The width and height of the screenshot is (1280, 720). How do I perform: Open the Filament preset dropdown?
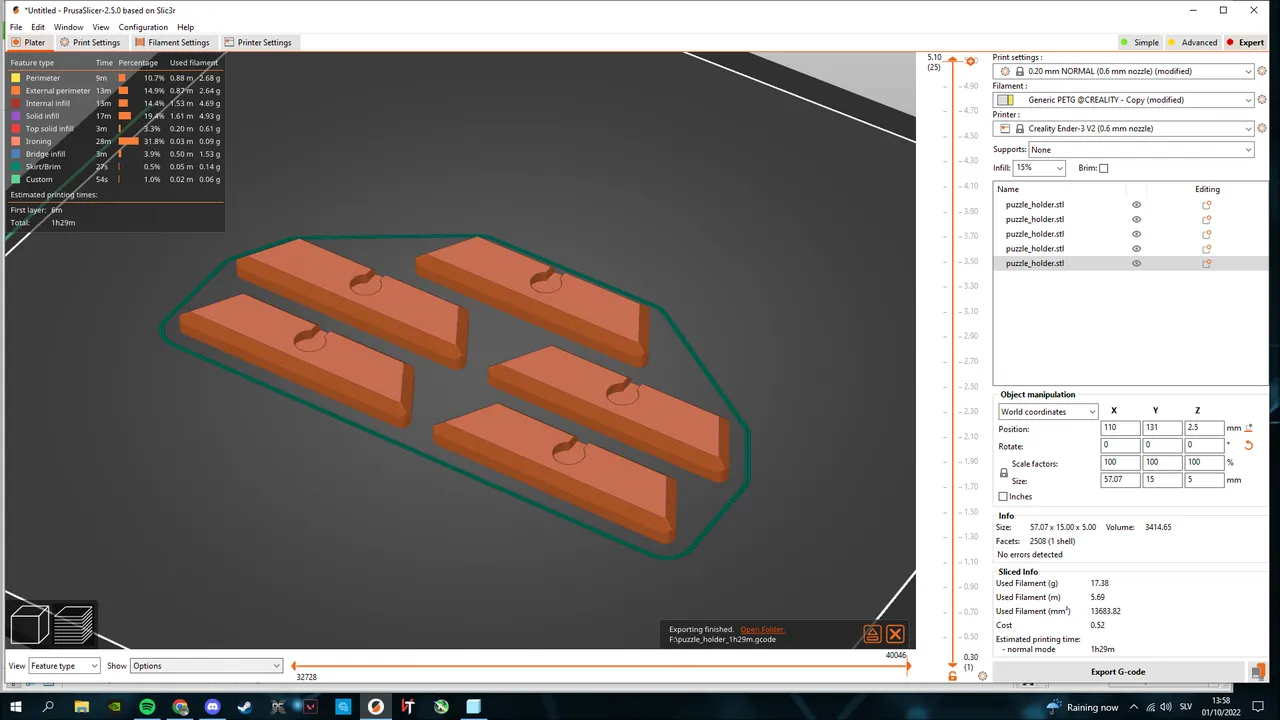[1125, 100]
